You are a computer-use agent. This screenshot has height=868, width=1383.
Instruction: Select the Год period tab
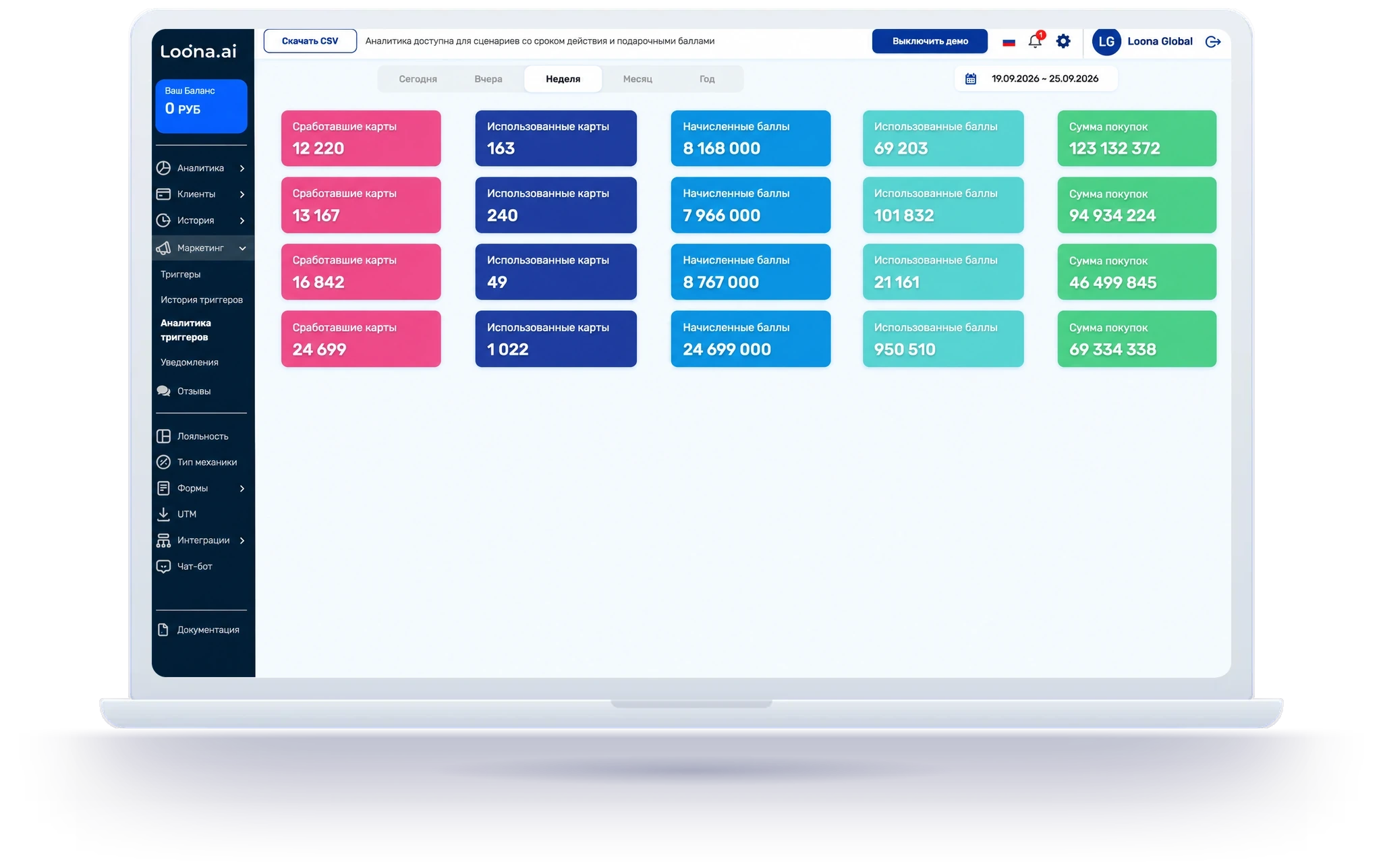707,79
